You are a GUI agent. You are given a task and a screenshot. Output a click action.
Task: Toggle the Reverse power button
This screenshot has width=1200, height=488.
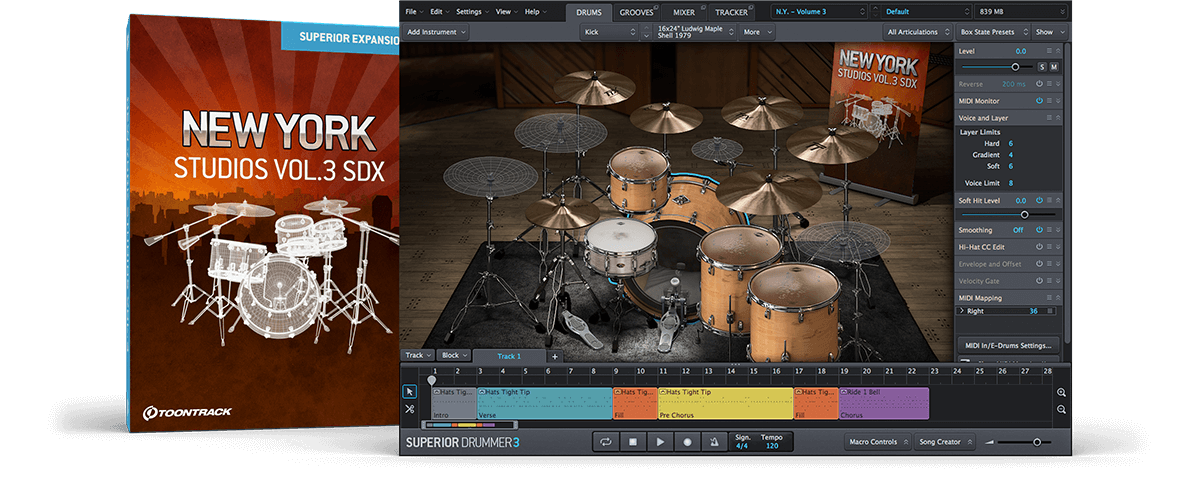1040,84
